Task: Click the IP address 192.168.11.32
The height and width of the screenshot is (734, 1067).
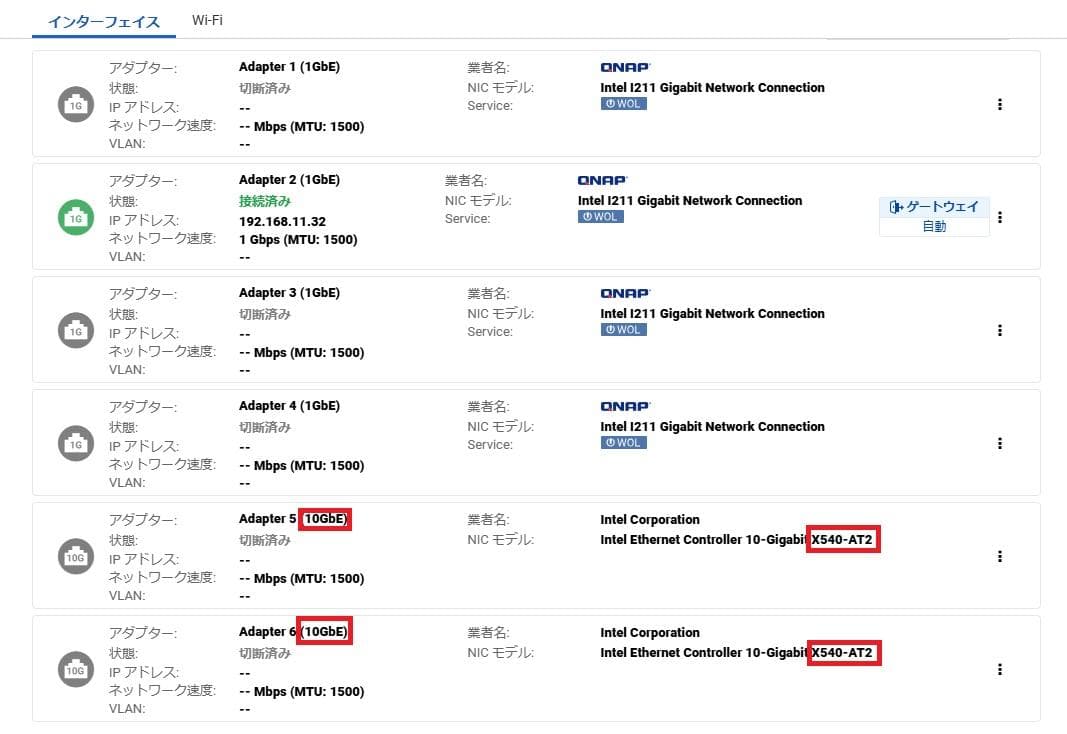Action: 282,220
